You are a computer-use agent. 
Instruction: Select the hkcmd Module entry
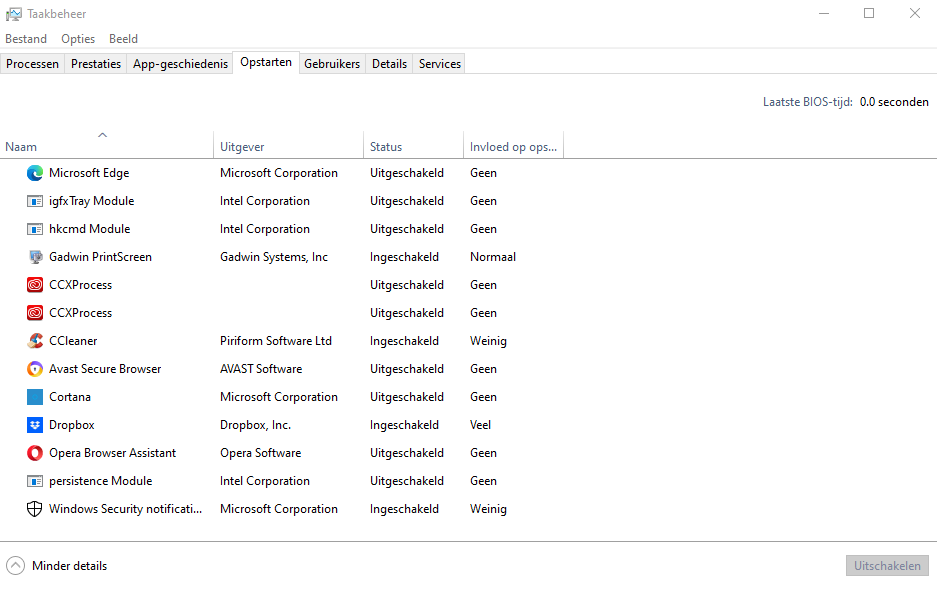click(x=90, y=230)
